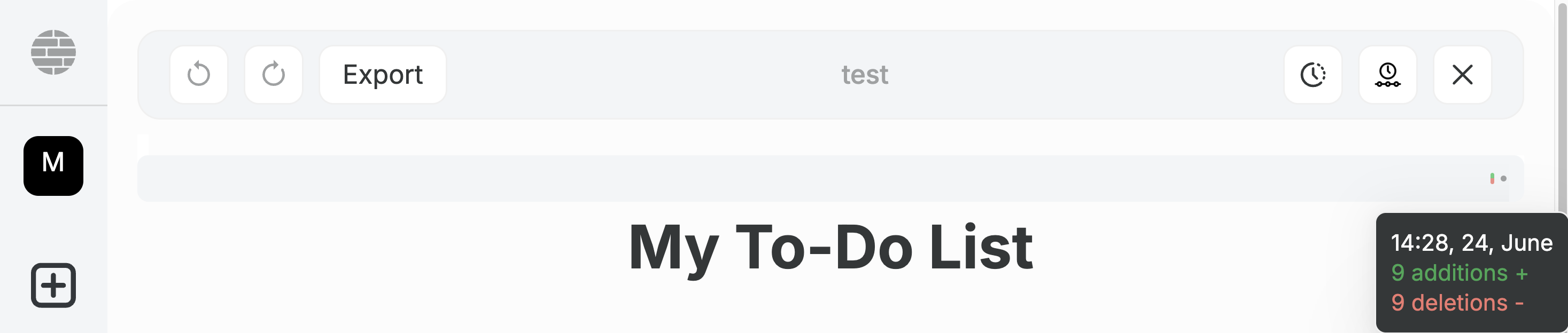Viewport: 1568px width, 333px height.
Task: Click the green '9 additions +' text
Action: (x=1459, y=273)
